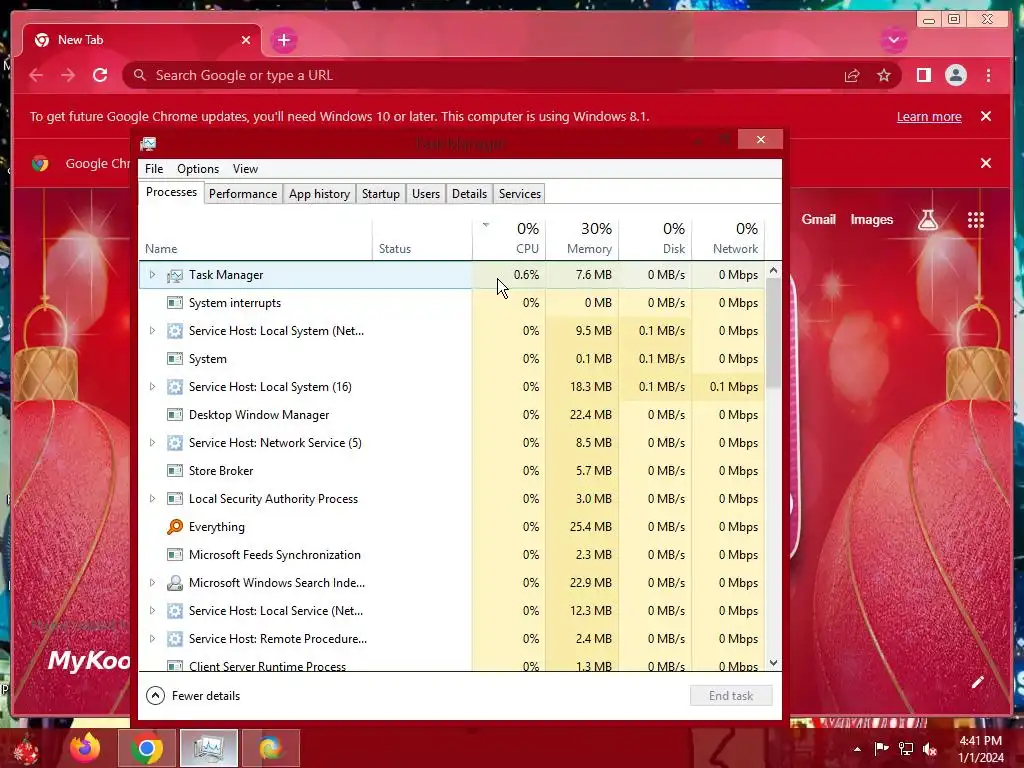Open the tab search chevron in Chrome
Viewport: 1024px width, 768px height.
(x=893, y=40)
